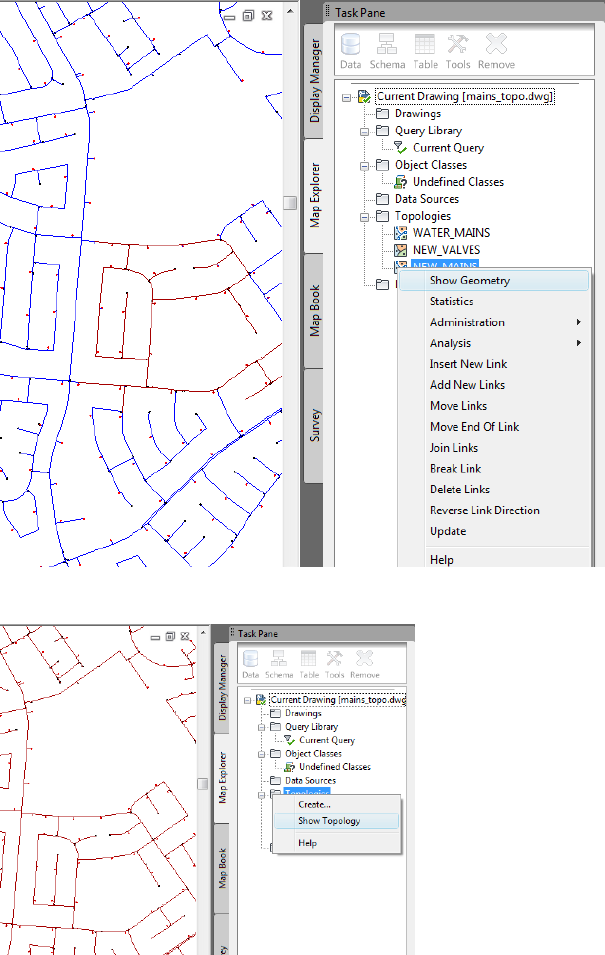The image size is (605, 955).
Task: Select the WATER_MAINS topology icon
Action: pyautogui.click(x=401, y=233)
